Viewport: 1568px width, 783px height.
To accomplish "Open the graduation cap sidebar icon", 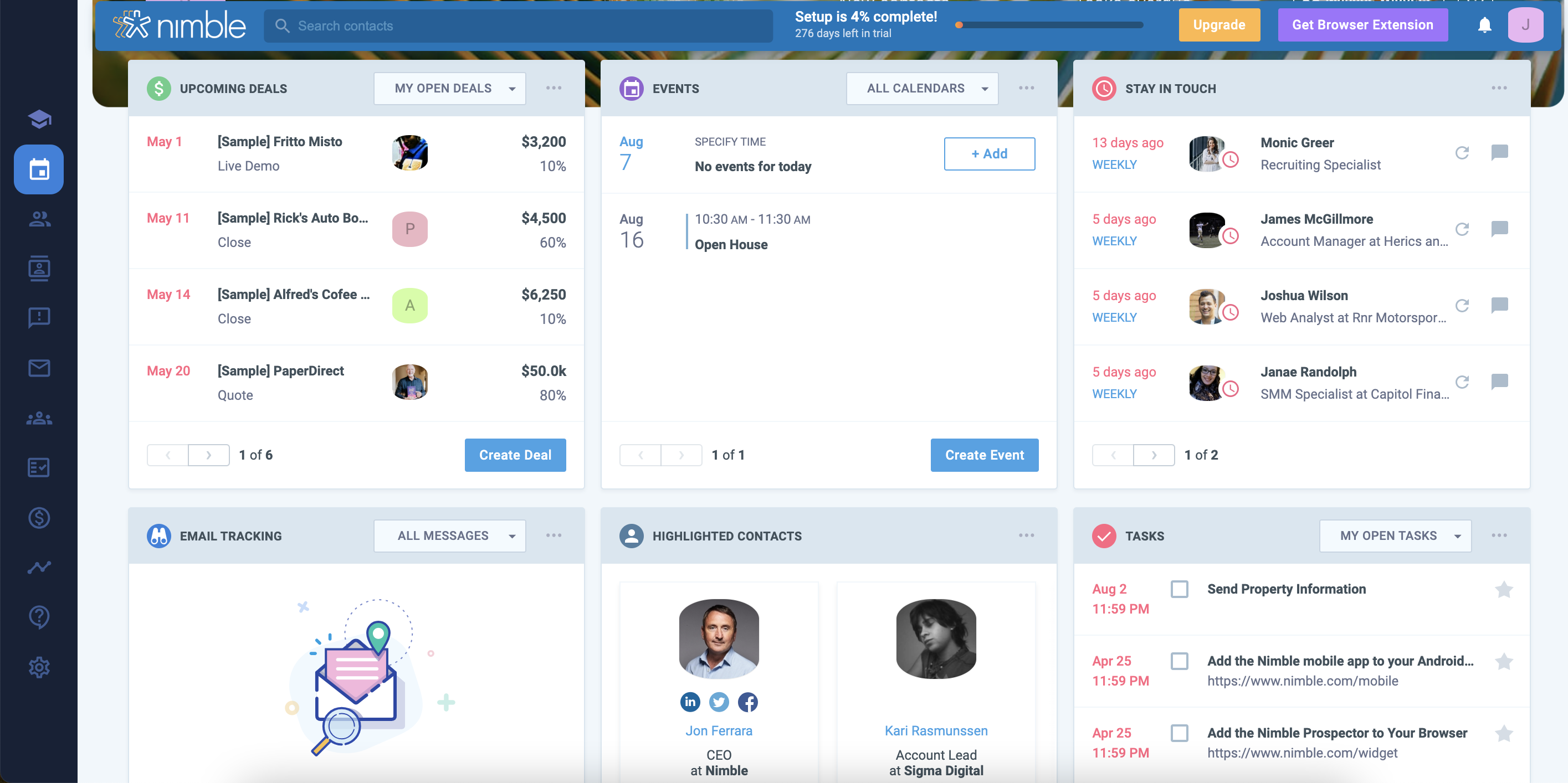I will click(39, 119).
